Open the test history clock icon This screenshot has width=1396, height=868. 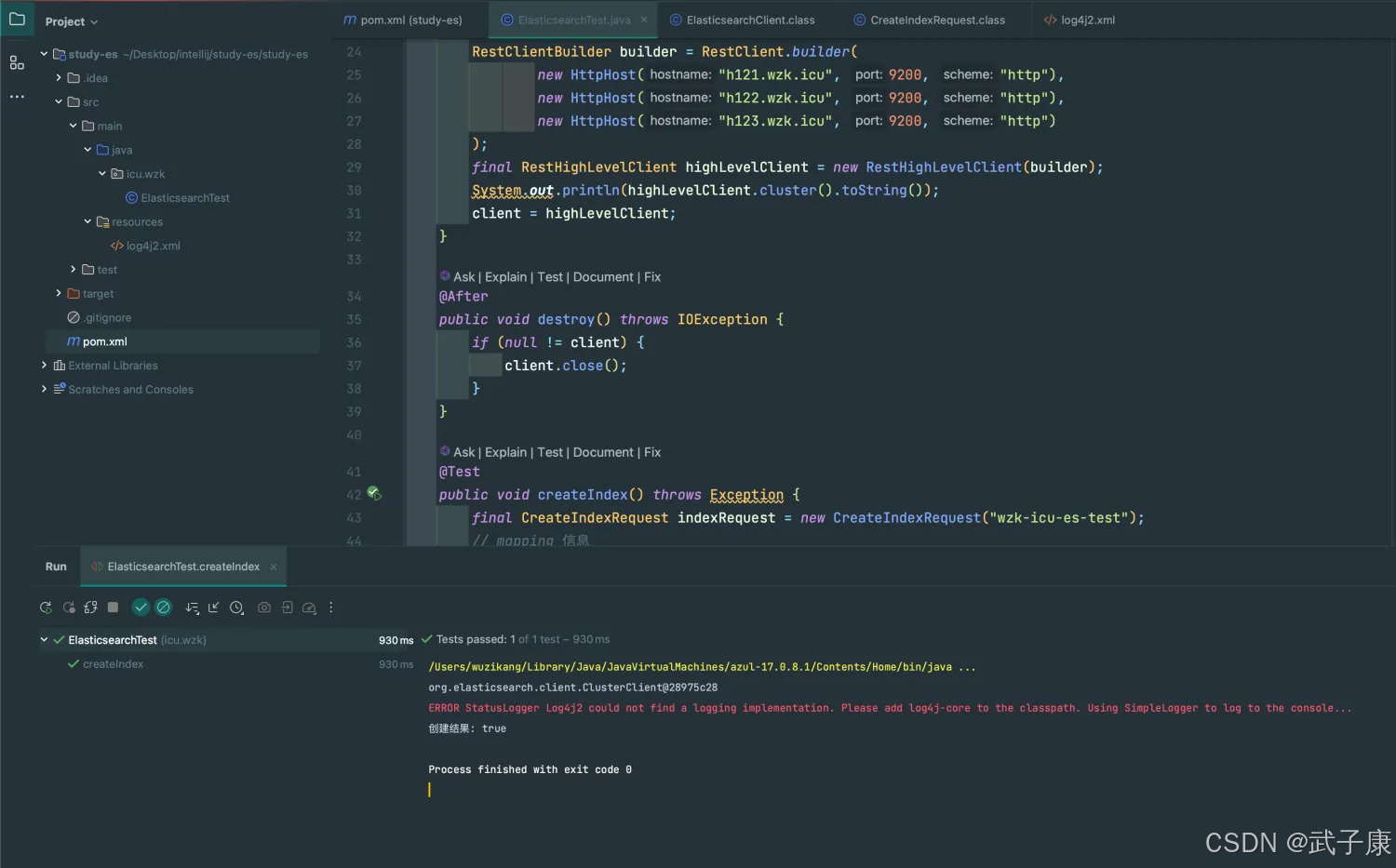click(236, 608)
